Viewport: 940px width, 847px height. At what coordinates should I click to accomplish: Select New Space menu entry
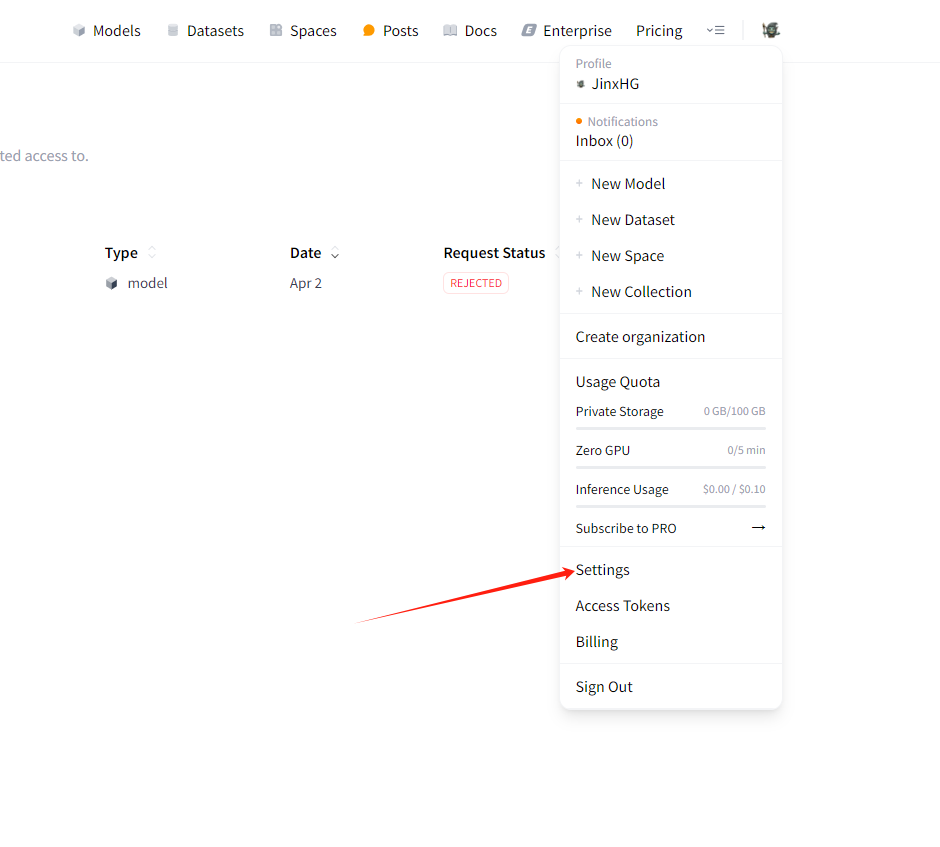pos(628,256)
